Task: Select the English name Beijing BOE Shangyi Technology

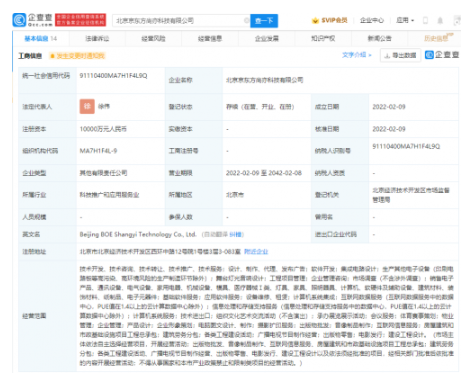Action: tap(138, 235)
